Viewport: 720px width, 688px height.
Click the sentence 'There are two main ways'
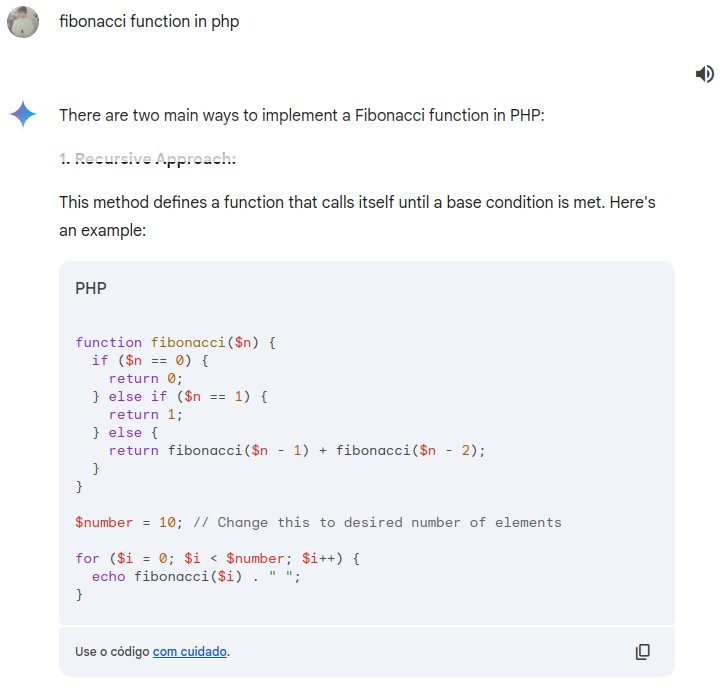[x=302, y=115]
